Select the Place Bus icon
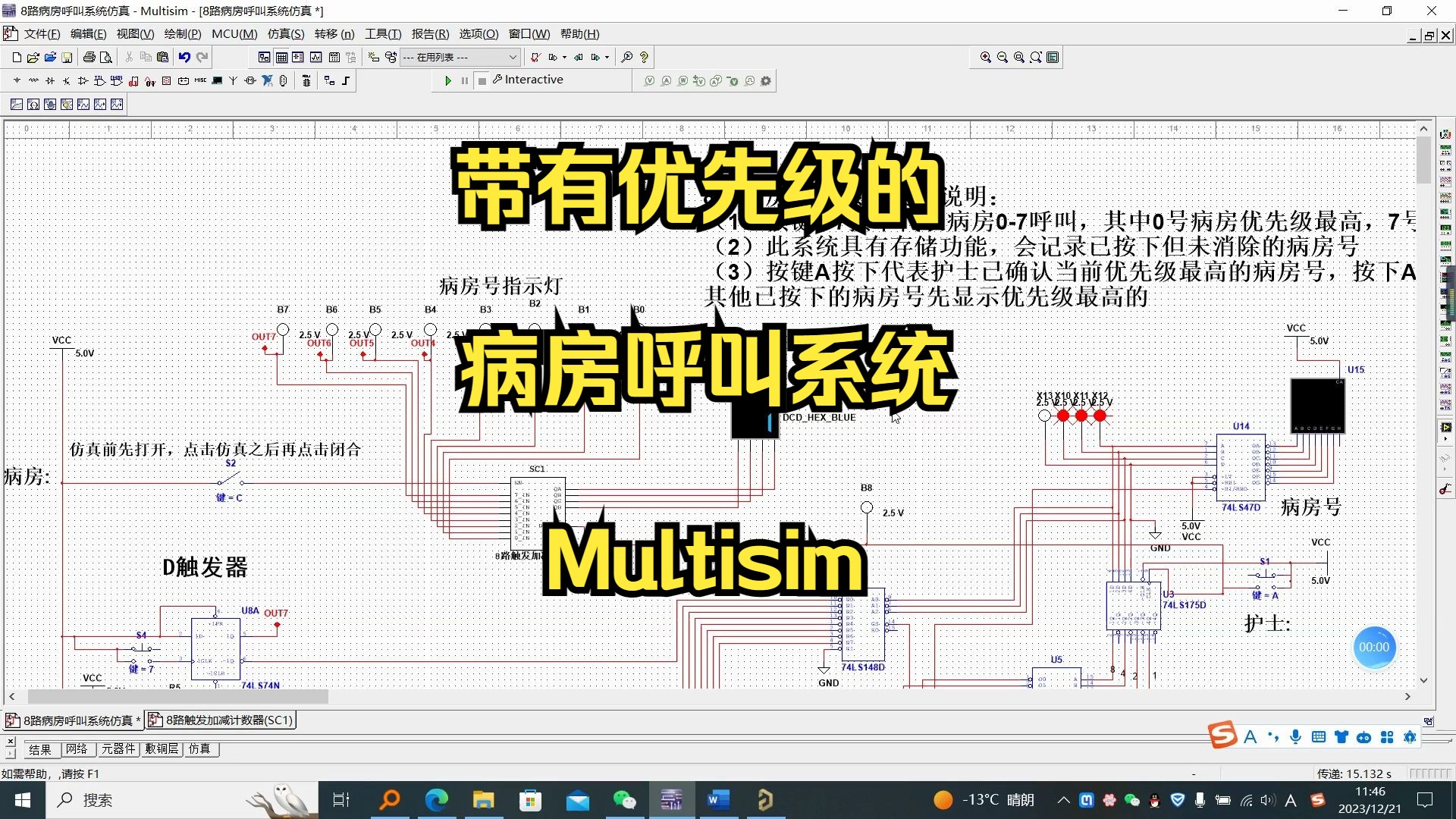Screen dimensions: 1456x819 point(346,80)
